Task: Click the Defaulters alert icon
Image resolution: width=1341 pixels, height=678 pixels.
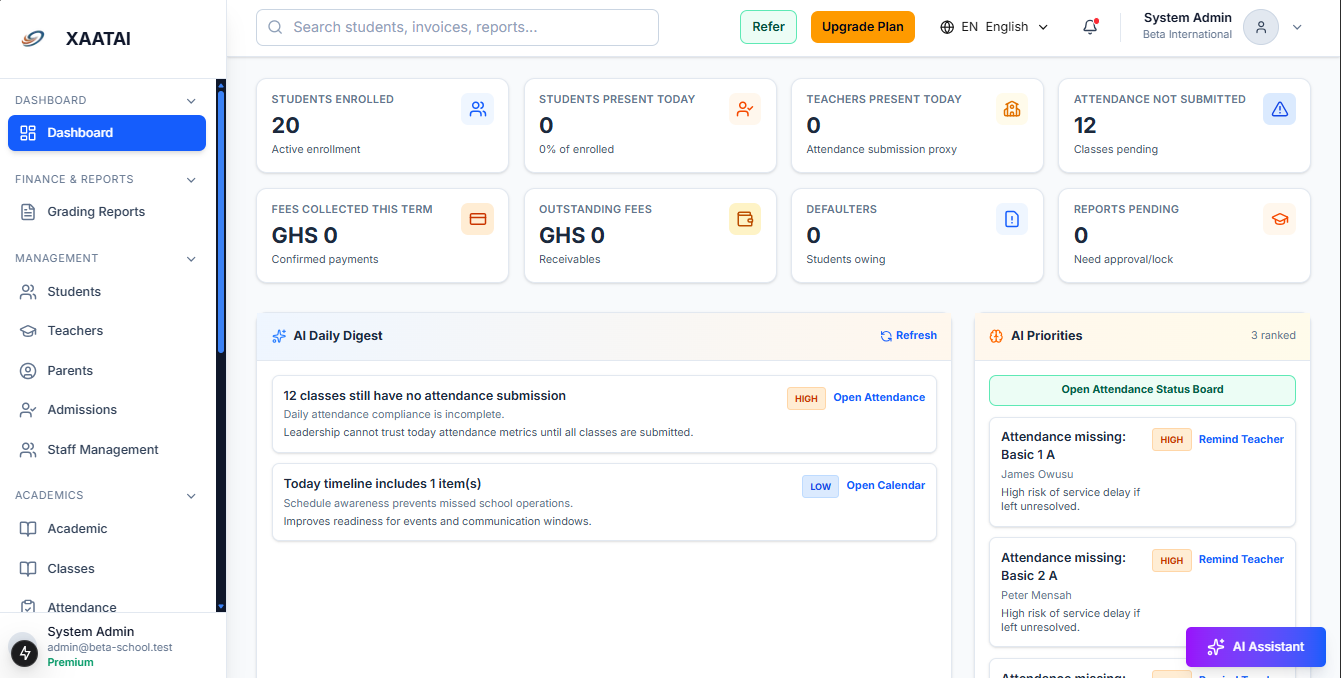Action: click(1011, 219)
